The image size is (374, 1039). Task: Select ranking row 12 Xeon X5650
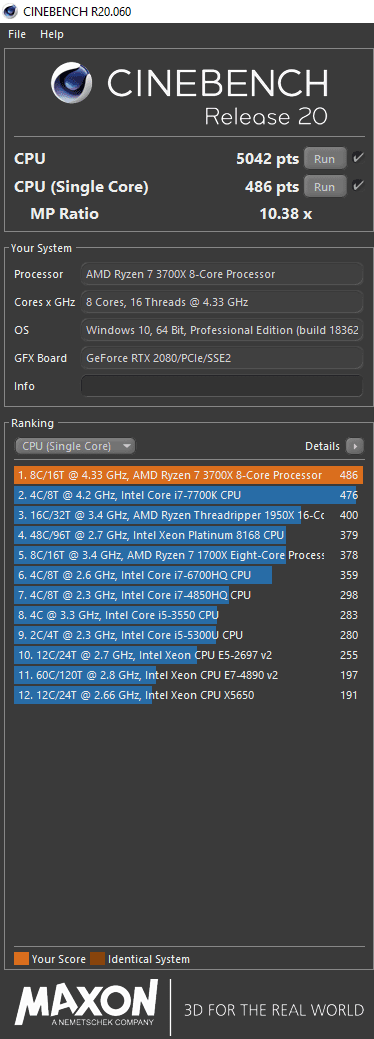coord(188,695)
